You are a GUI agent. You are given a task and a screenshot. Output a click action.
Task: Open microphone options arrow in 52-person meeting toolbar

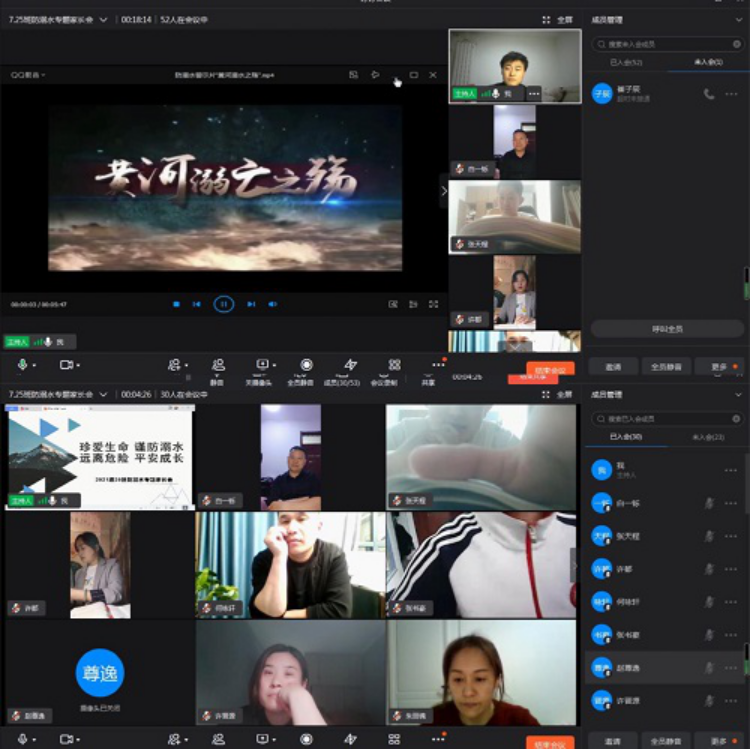(34, 365)
